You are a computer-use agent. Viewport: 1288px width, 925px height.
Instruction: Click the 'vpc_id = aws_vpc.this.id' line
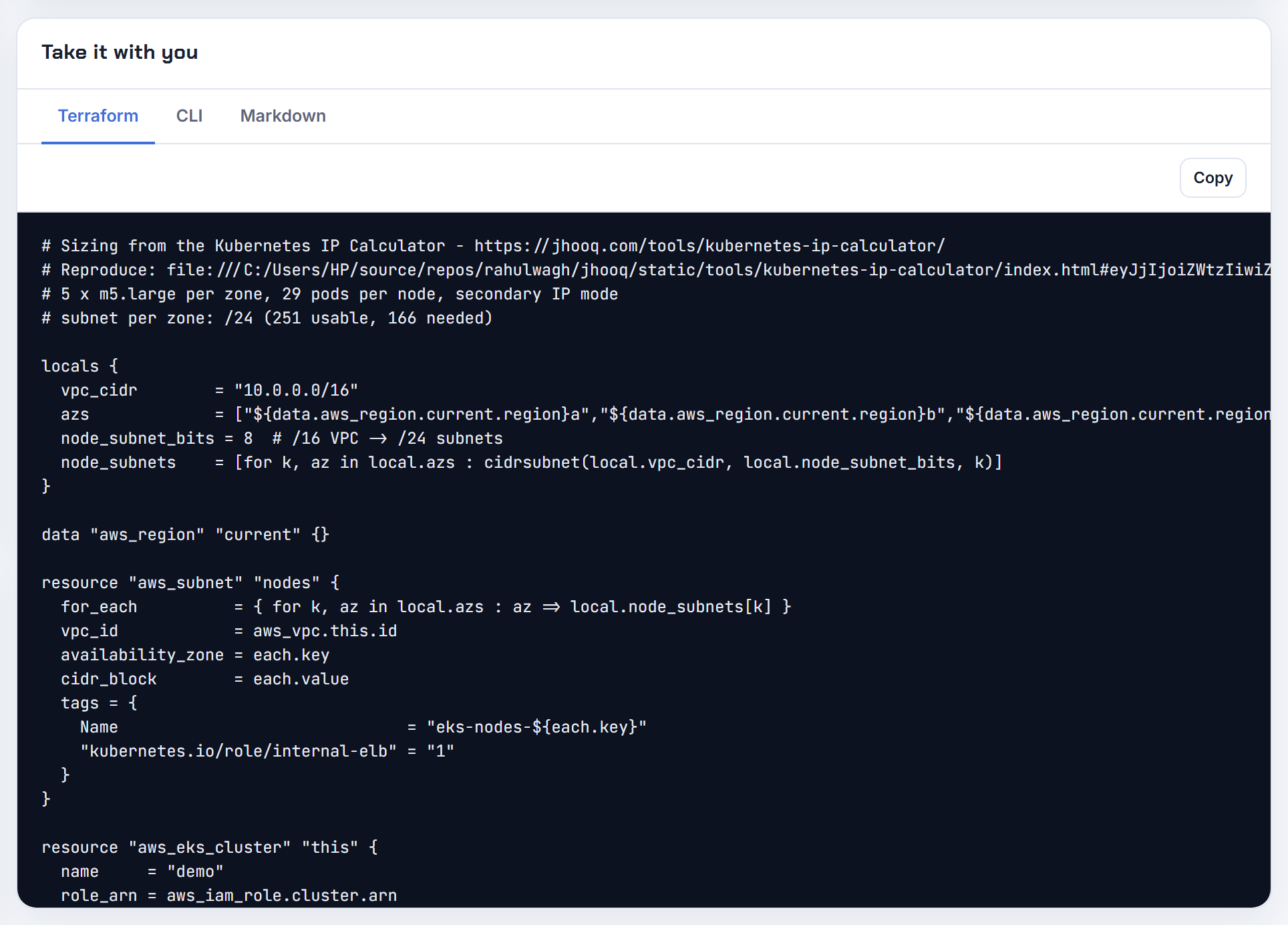click(x=229, y=631)
